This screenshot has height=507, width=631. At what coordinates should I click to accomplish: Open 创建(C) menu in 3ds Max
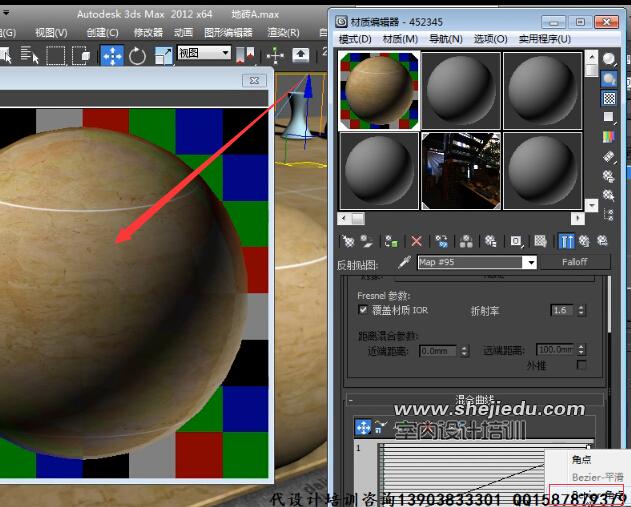102,33
